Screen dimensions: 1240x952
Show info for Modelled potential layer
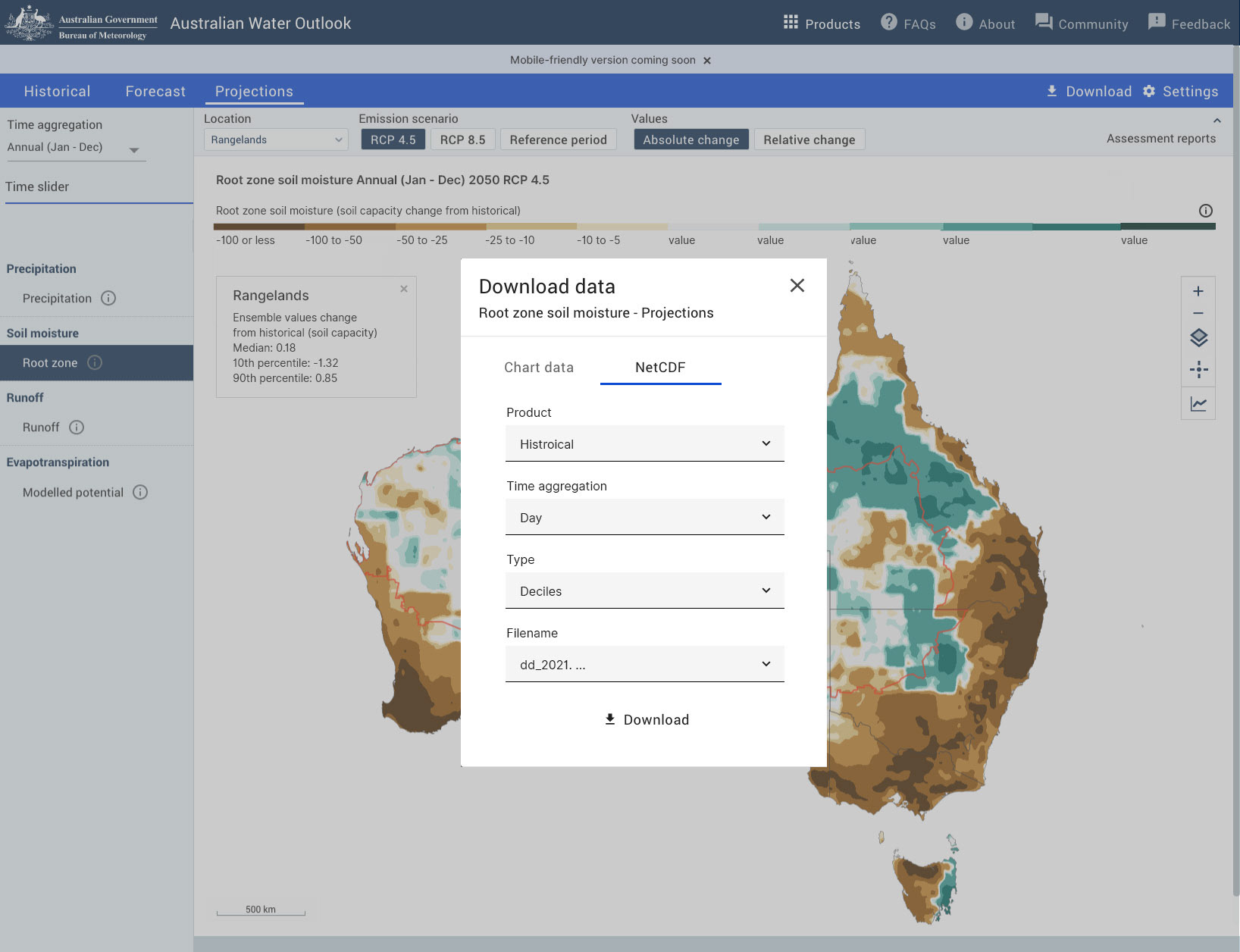140,492
